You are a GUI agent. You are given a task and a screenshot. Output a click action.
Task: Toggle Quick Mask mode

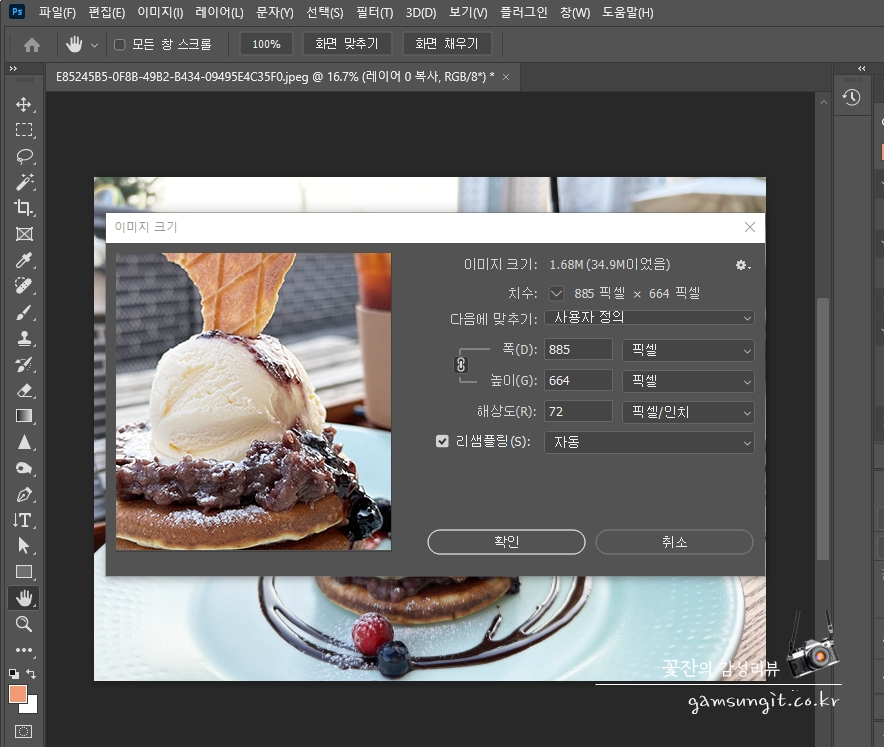[24, 731]
